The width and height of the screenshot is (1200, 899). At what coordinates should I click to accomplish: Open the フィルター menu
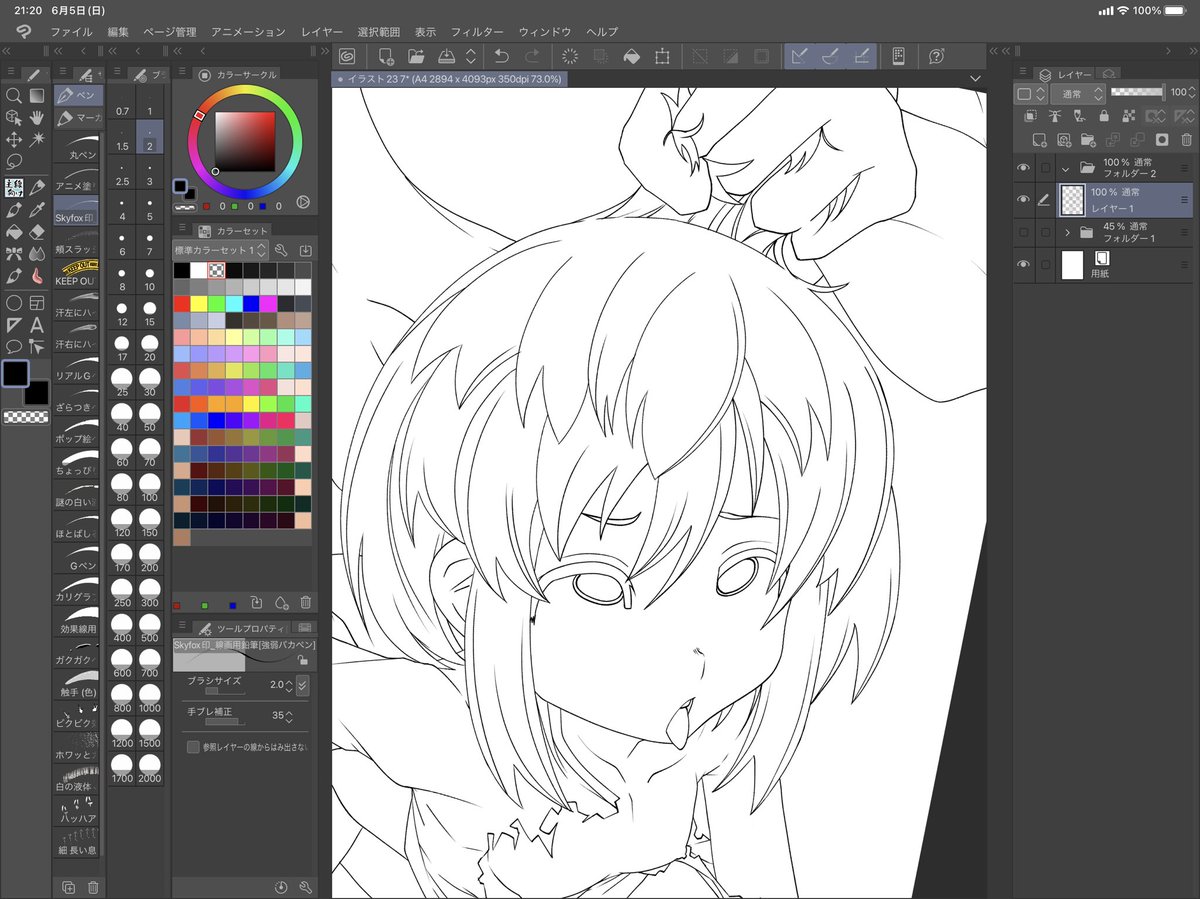tap(477, 31)
